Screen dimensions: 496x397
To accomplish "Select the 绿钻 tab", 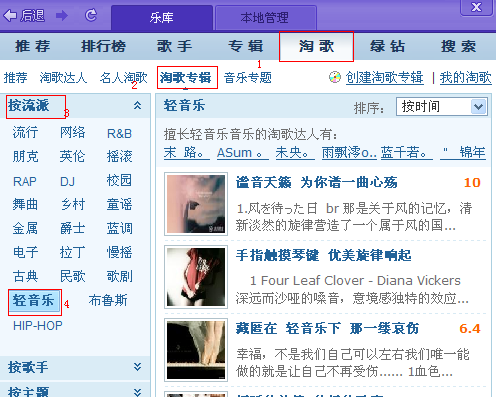I will pos(387,46).
